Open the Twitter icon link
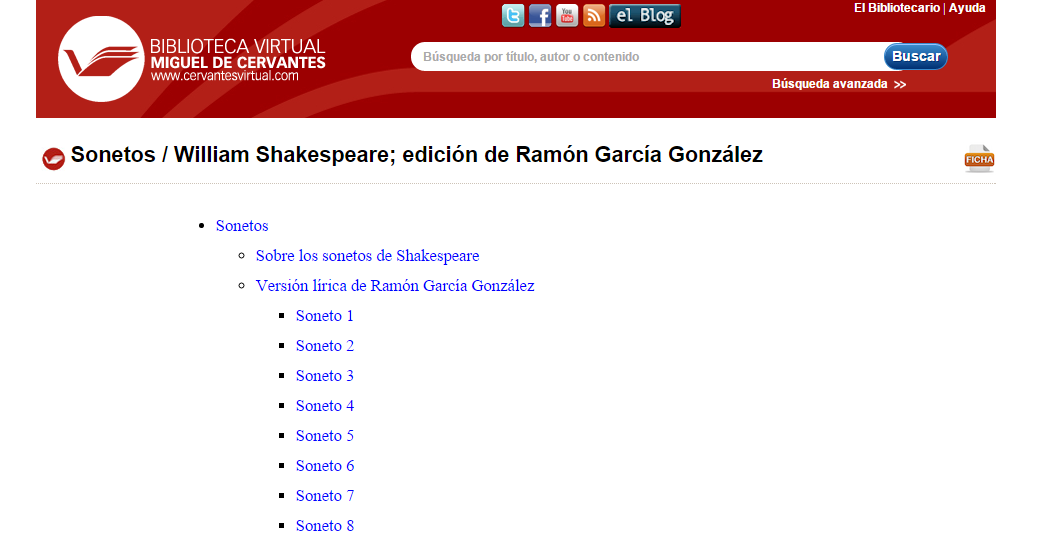The image size is (1056, 540). point(513,15)
